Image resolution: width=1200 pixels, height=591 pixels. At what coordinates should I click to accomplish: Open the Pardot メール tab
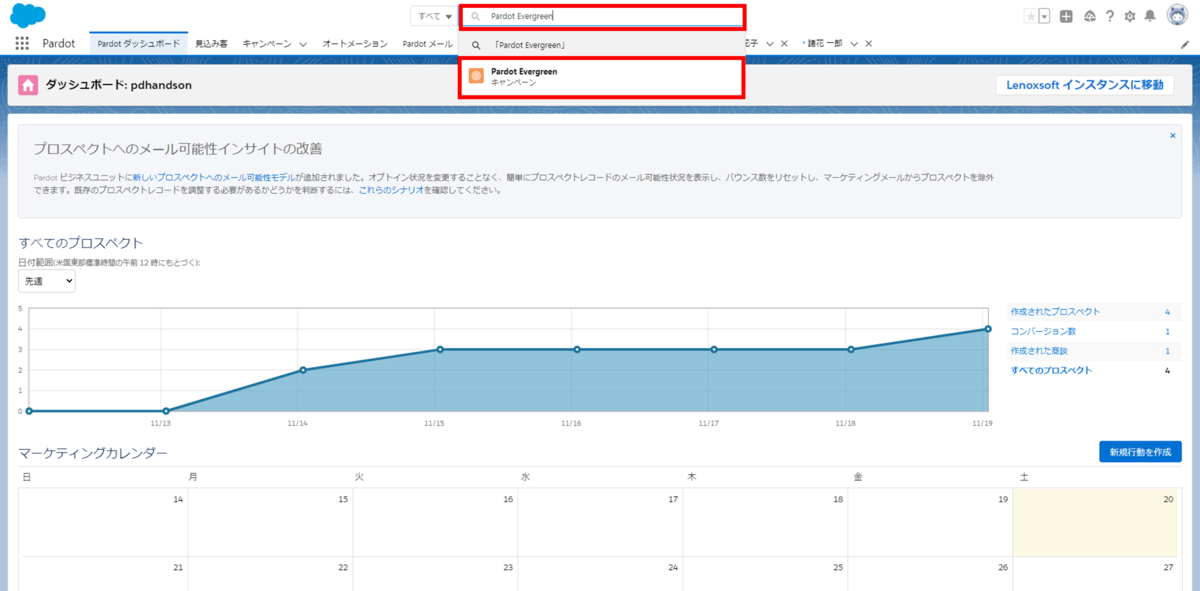[x=428, y=44]
